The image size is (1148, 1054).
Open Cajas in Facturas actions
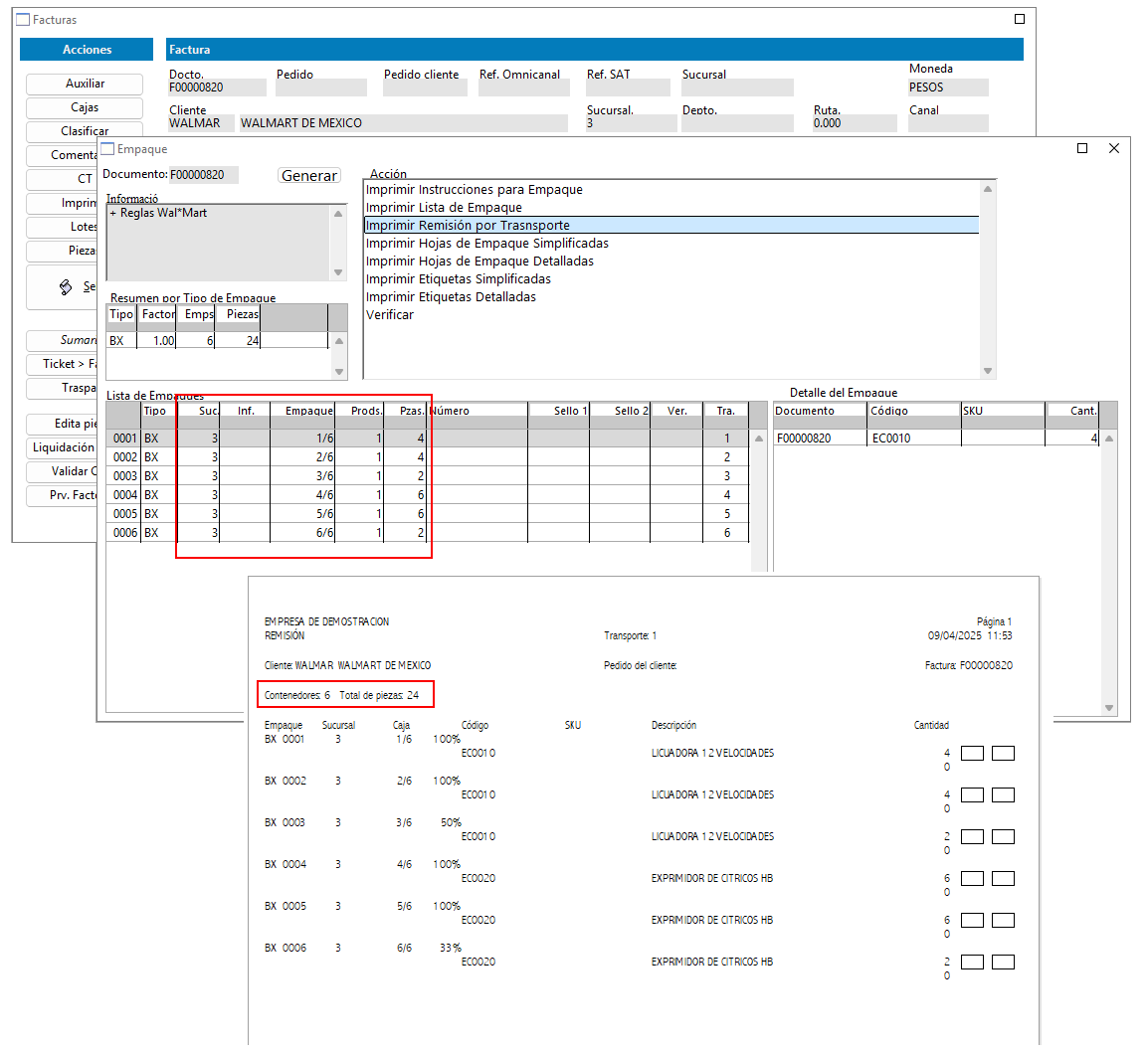pos(85,107)
